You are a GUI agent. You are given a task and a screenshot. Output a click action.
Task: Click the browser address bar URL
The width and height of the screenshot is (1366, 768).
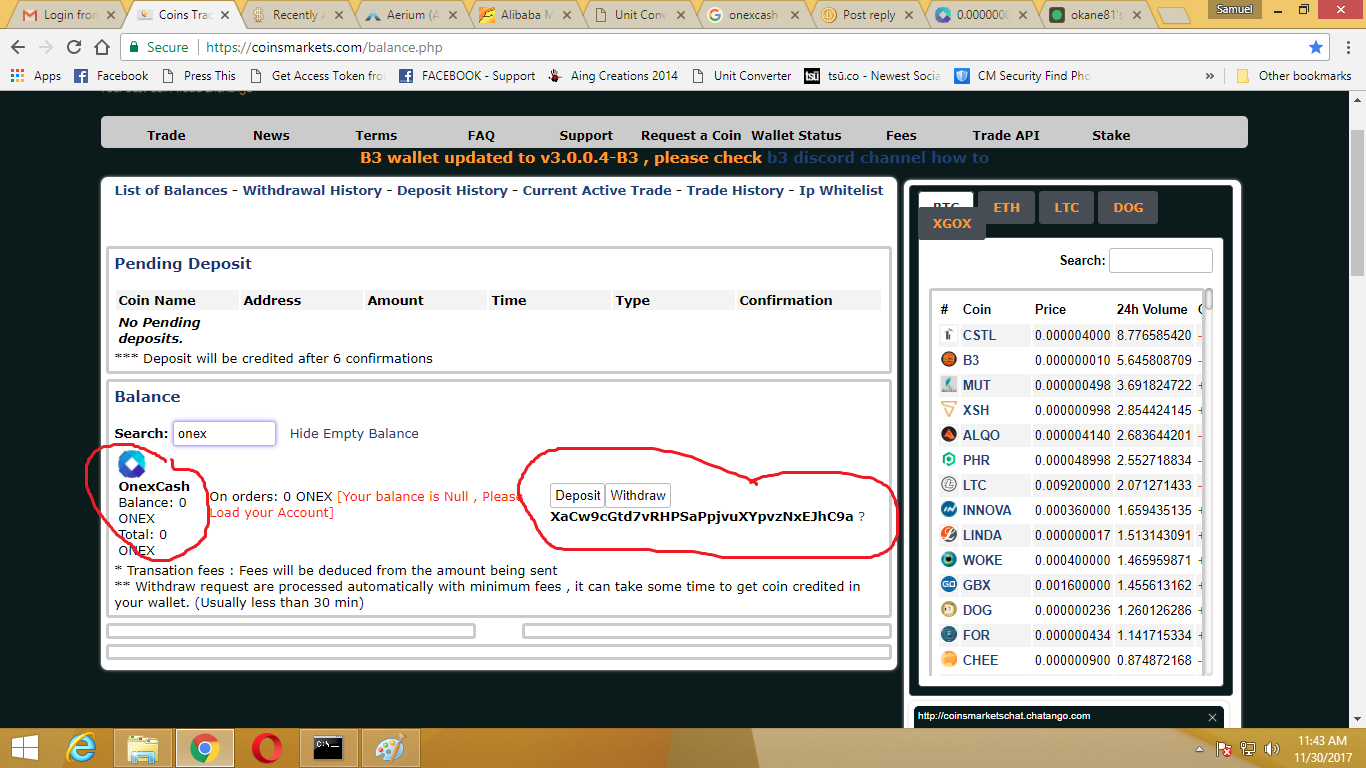coord(324,47)
